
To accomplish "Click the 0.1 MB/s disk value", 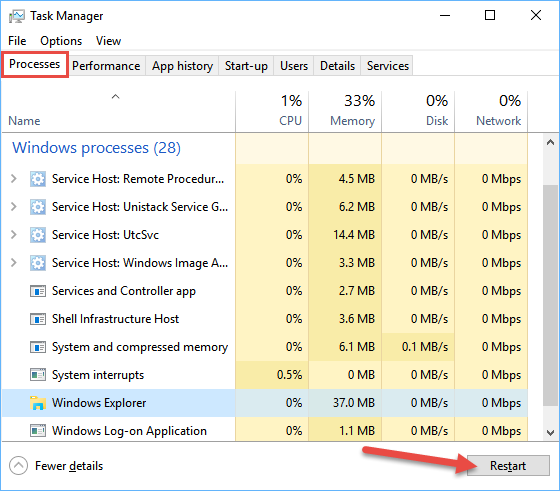I will click(425, 347).
